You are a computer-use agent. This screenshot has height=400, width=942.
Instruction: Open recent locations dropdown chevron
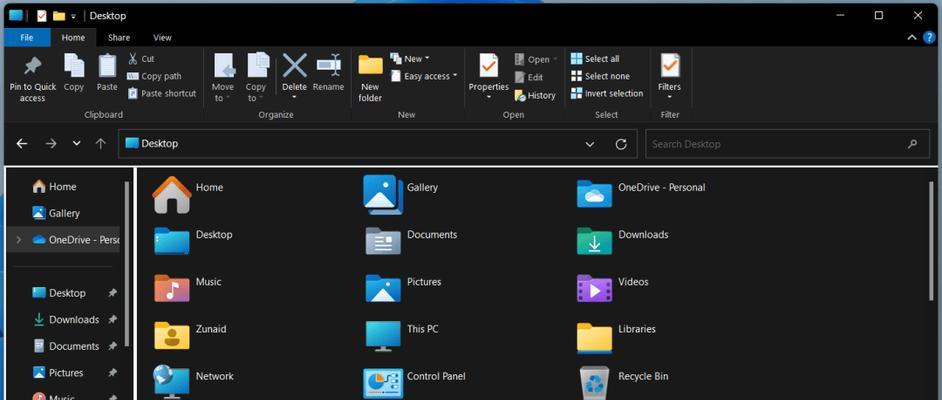coord(76,144)
